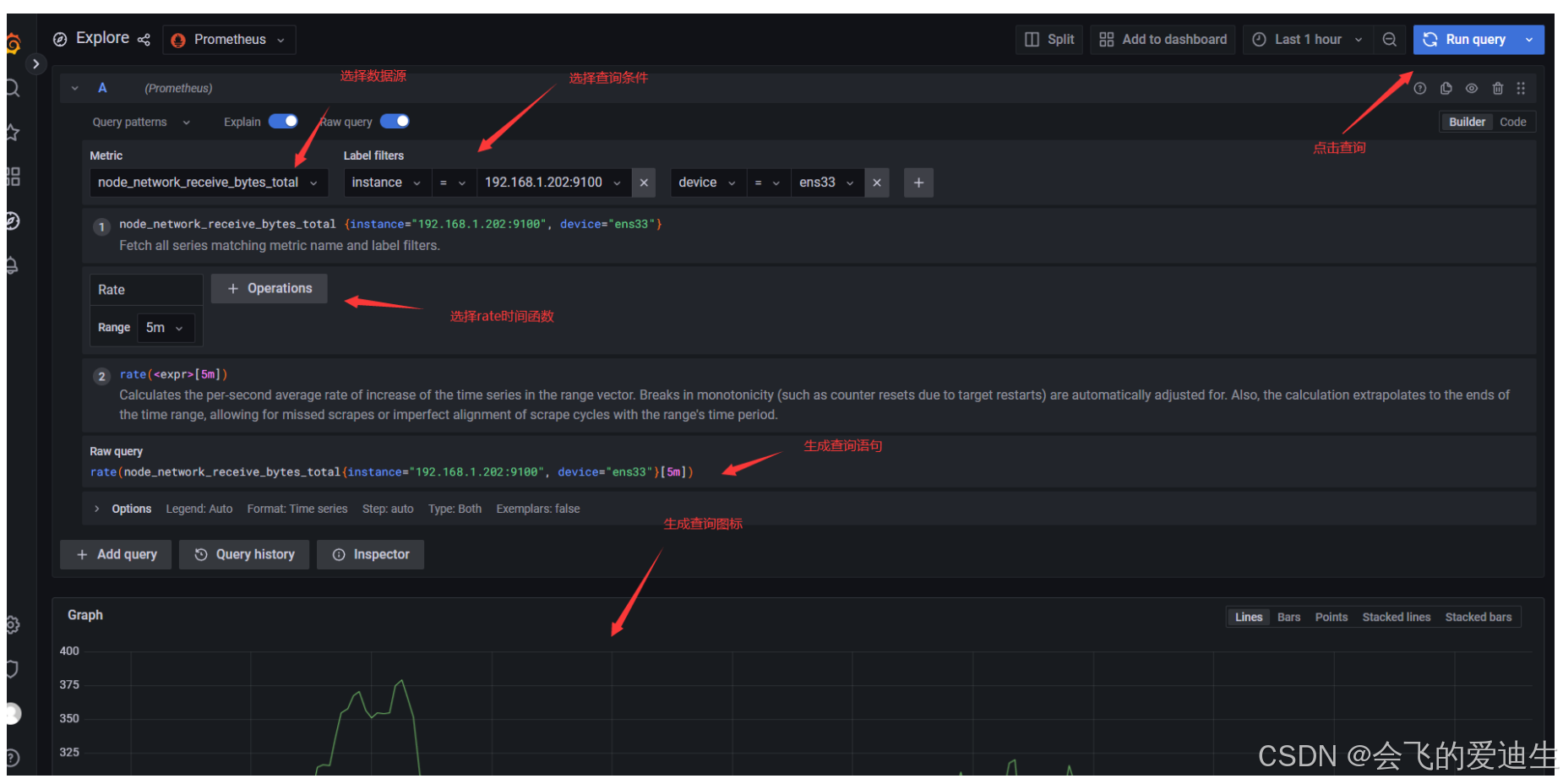Open Metric dropdown node_network_receive_bytes_total
This screenshot has height=784, width=1563.
209,182
